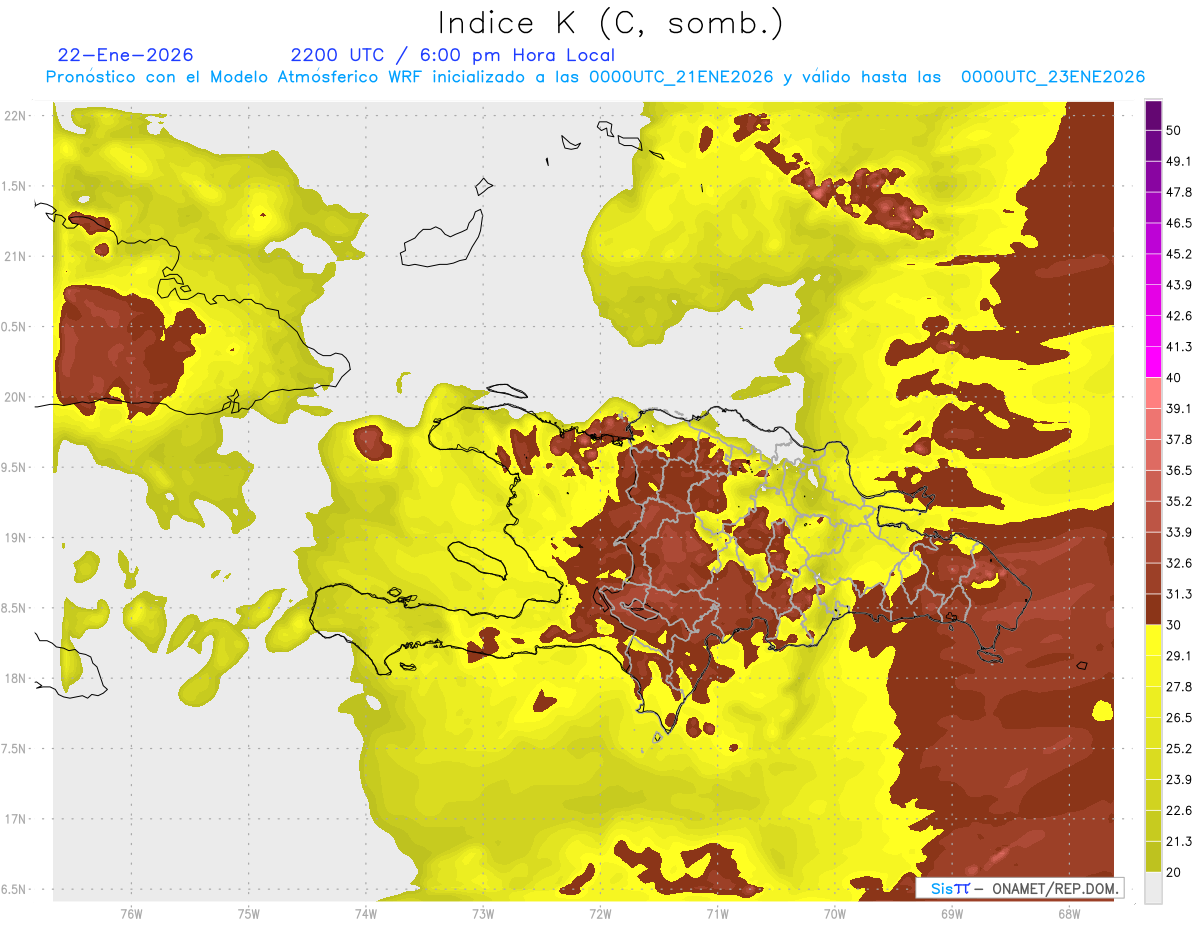Click the '72W' longitude label

point(600,913)
